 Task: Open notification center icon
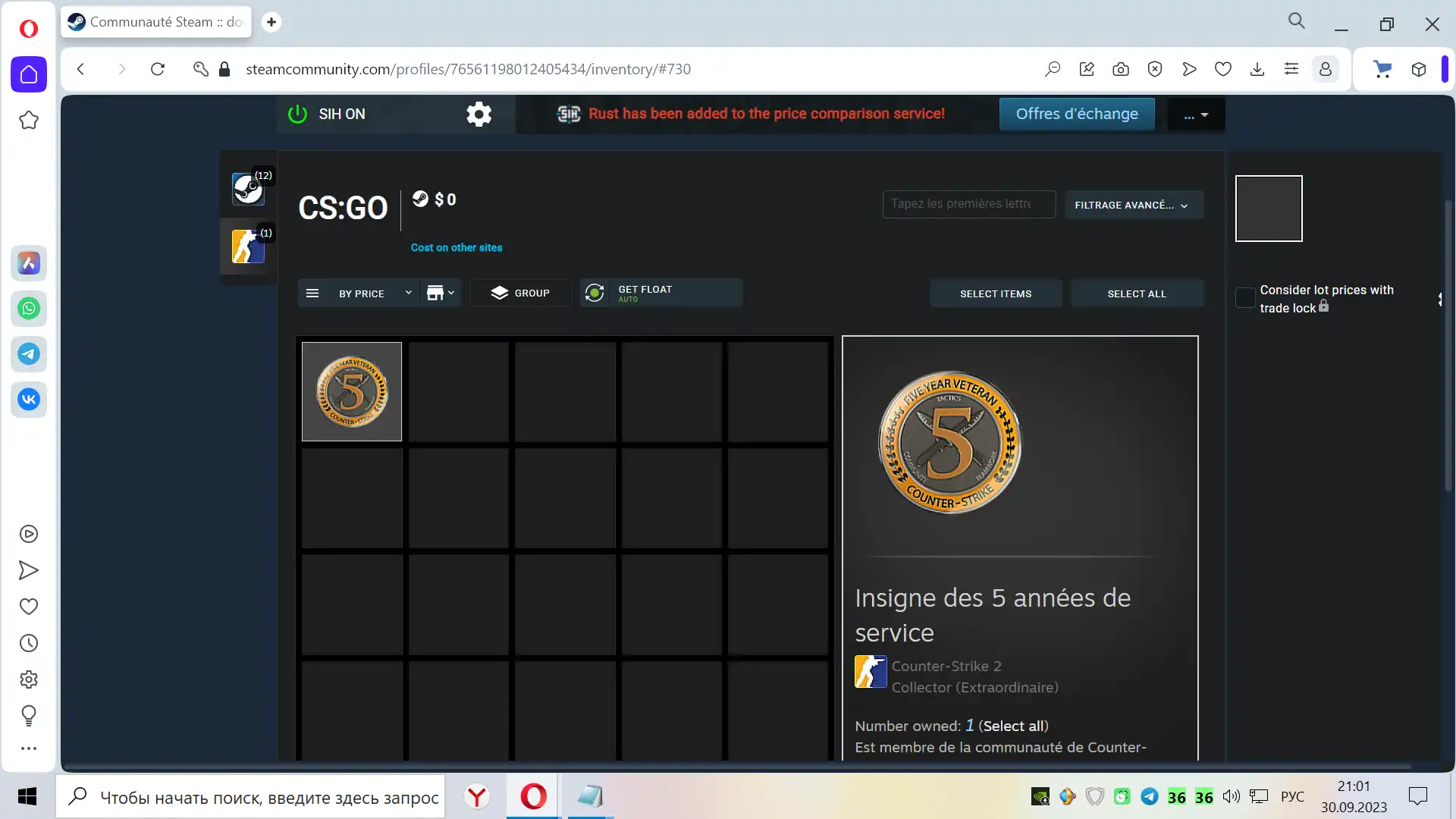pyautogui.click(x=1417, y=796)
